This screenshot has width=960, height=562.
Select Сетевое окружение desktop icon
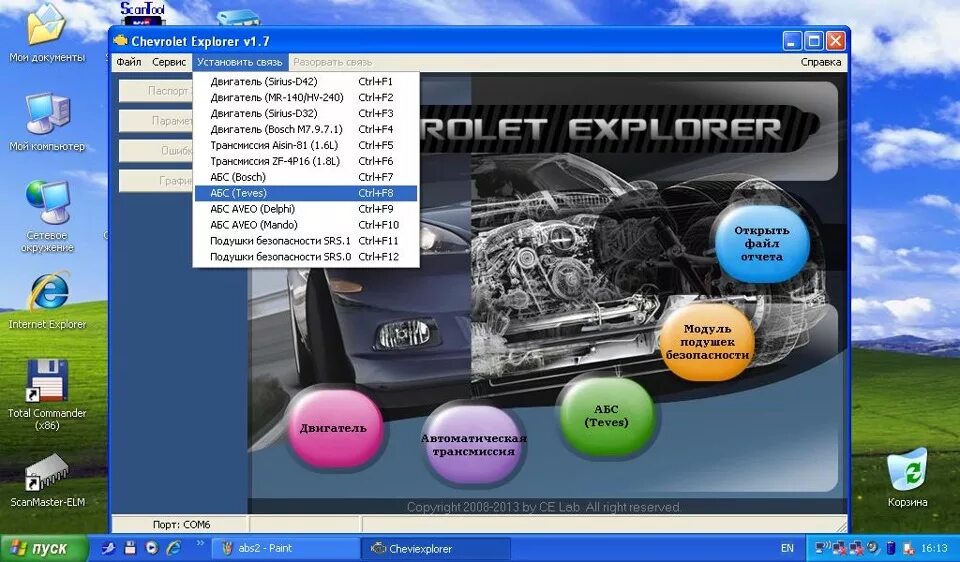(47, 217)
